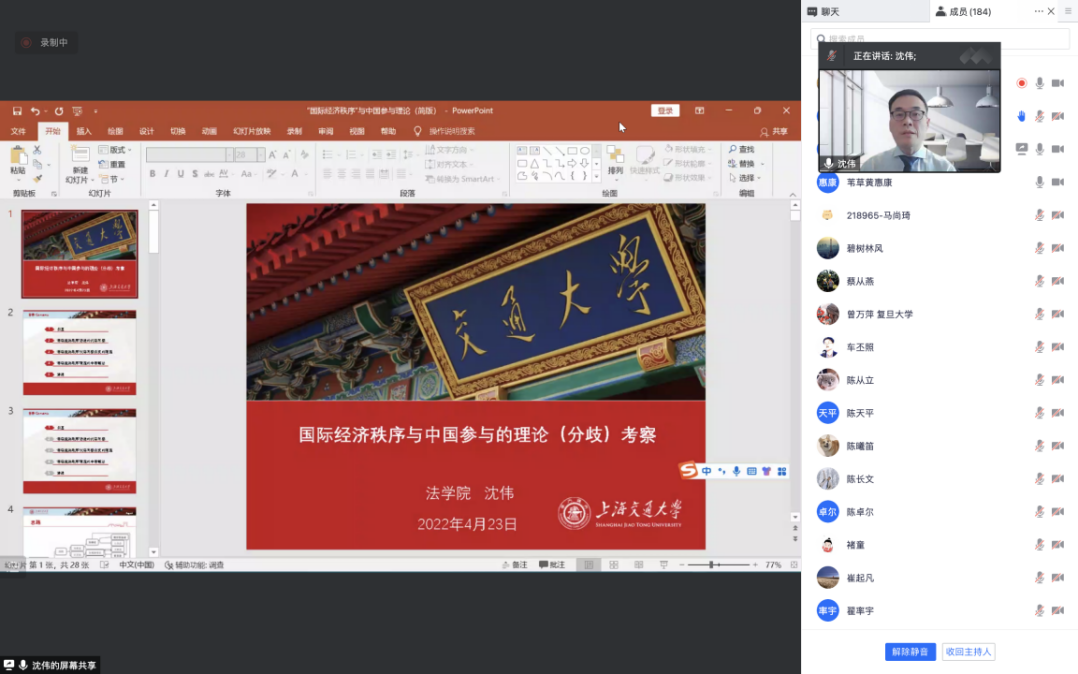
Task: Click Replace (替换) in editing group
Action: click(x=745, y=164)
